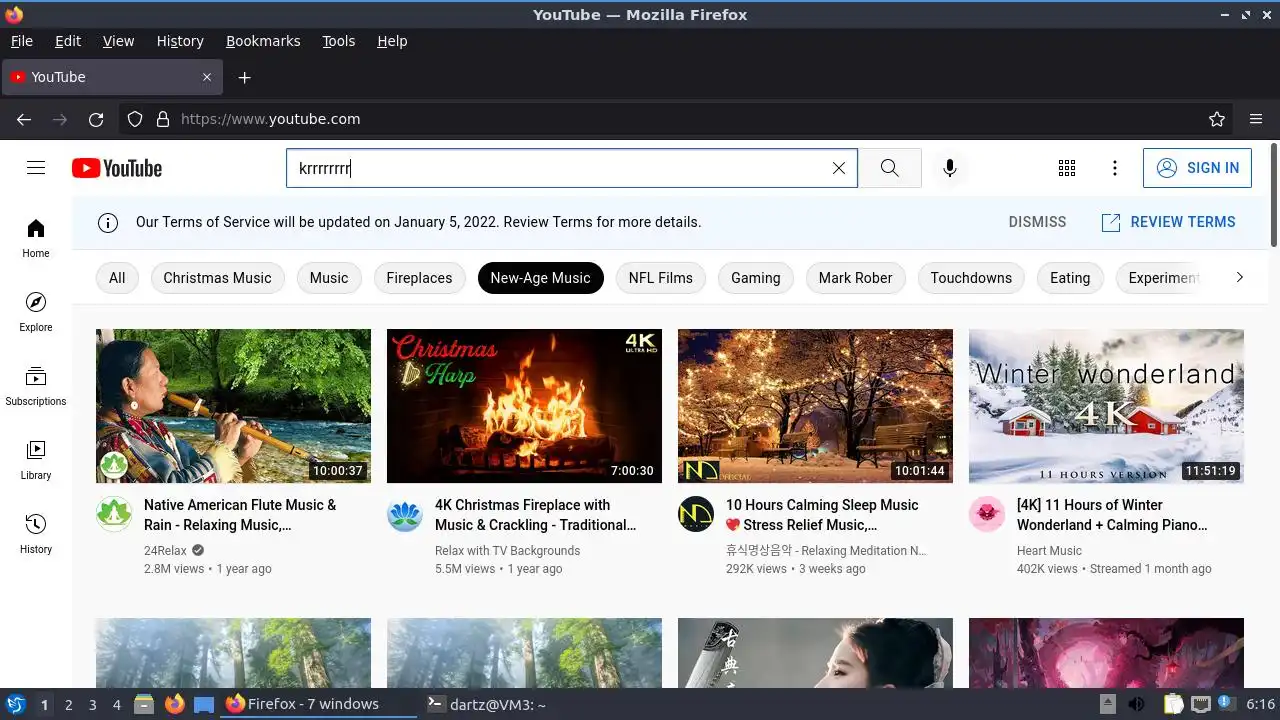This screenshot has width=1280, height=720.
Task: Open the Home sidebar item
Action: click(x=36, y=238)
